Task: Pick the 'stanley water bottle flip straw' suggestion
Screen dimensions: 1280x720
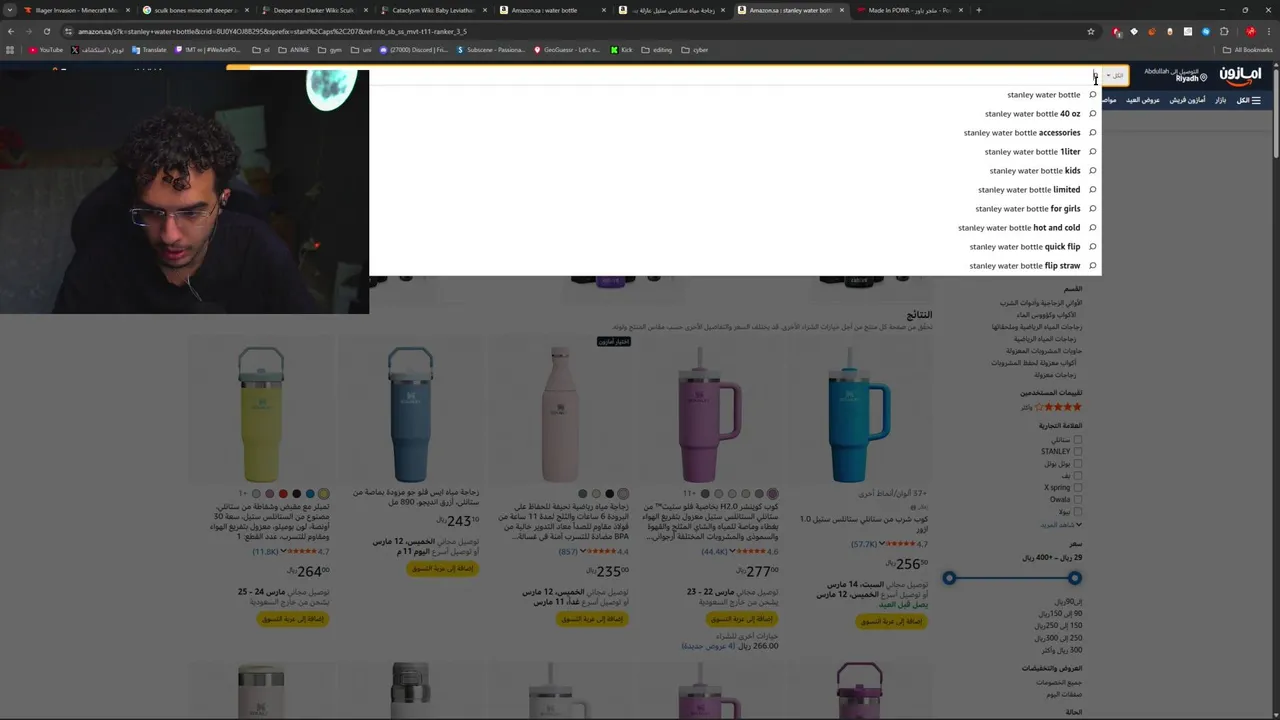Action: 1025,266
